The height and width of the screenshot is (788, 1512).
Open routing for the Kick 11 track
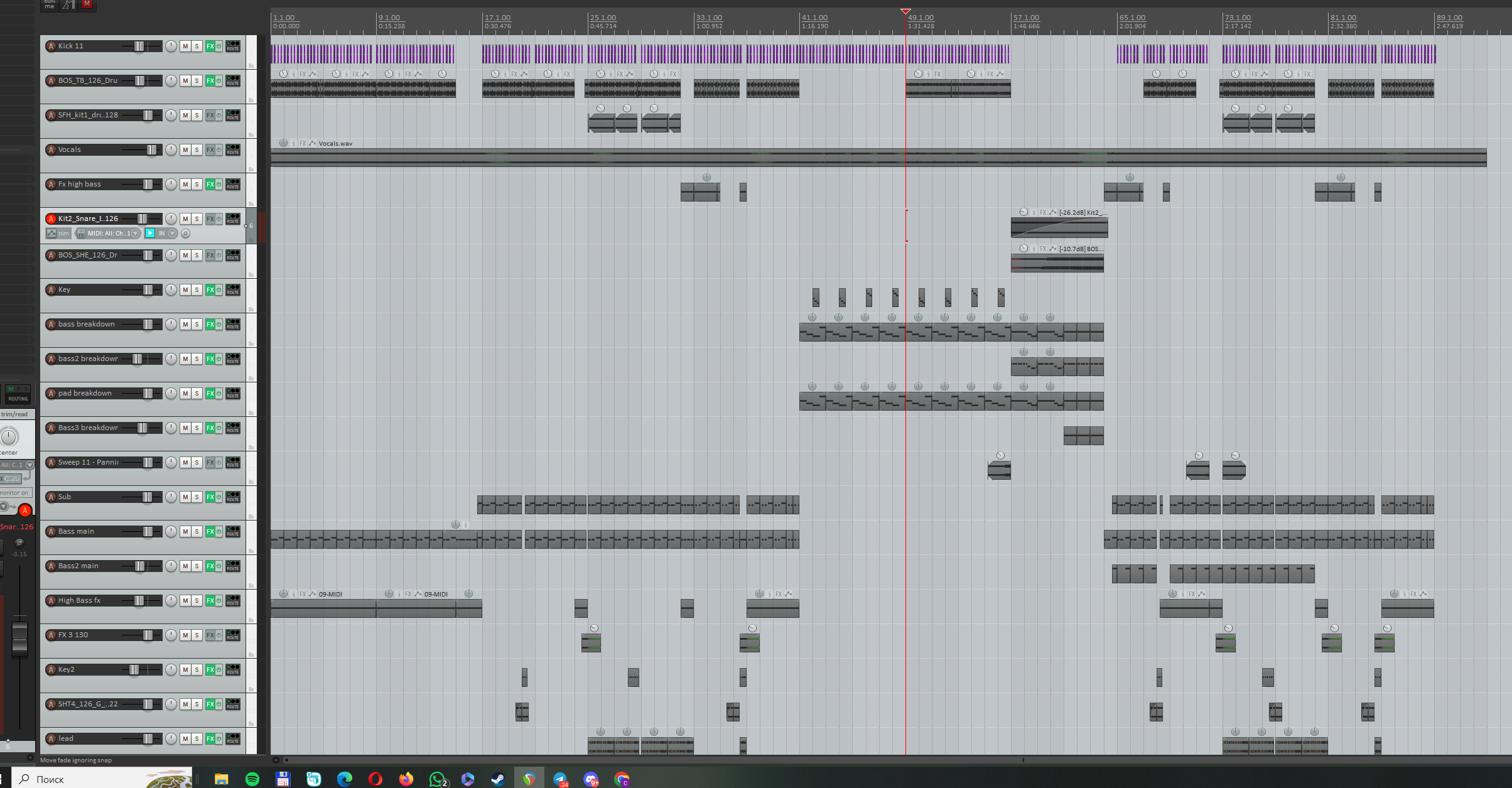[233, 46]
